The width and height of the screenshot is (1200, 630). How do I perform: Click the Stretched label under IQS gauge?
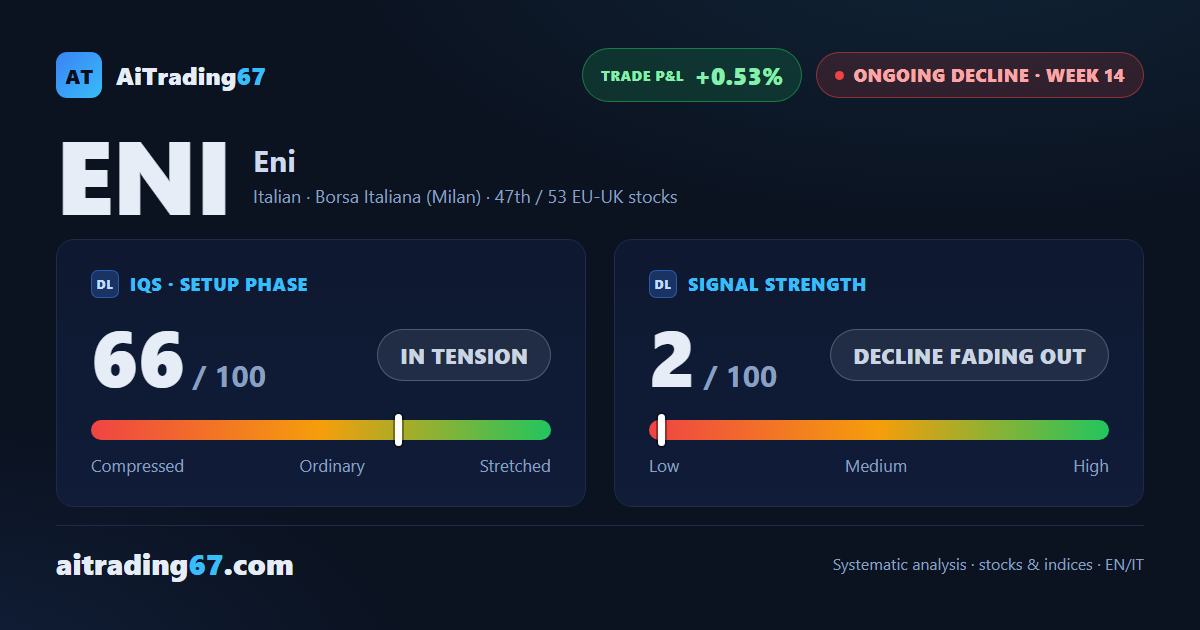click(515, 466)
